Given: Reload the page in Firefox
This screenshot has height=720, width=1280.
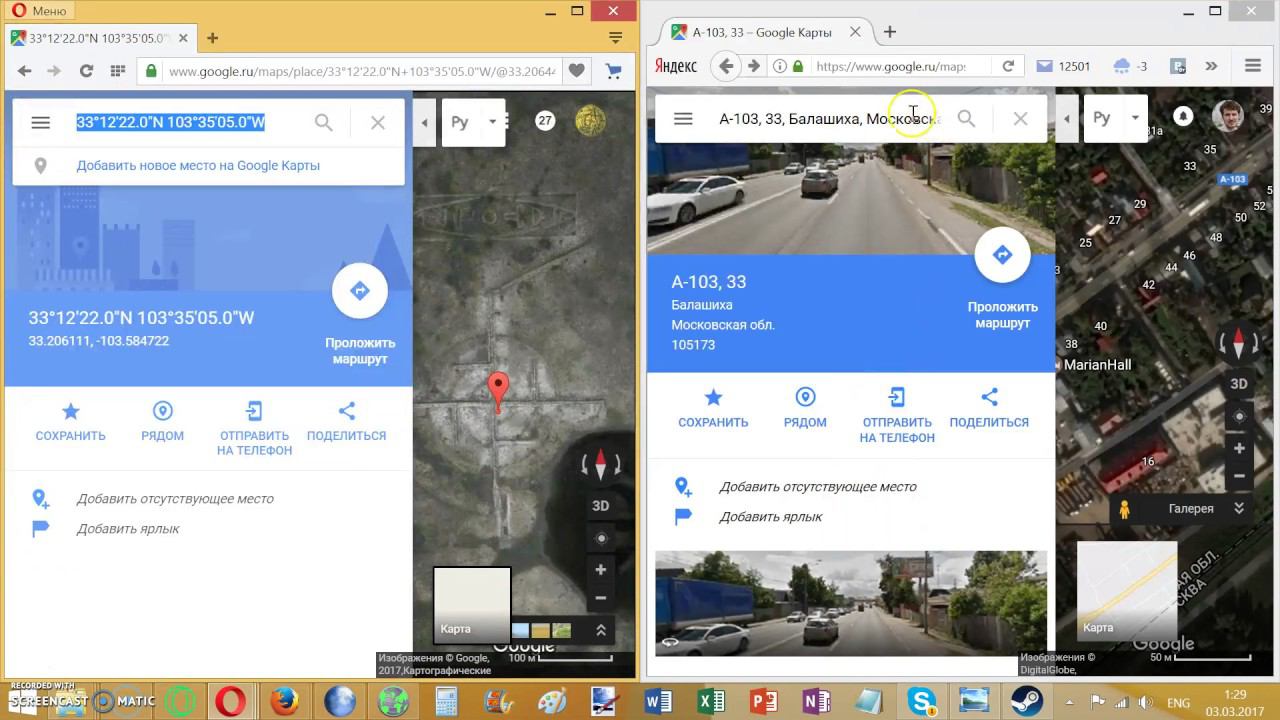Looking at the screenshot, I should pos(1008,66).
